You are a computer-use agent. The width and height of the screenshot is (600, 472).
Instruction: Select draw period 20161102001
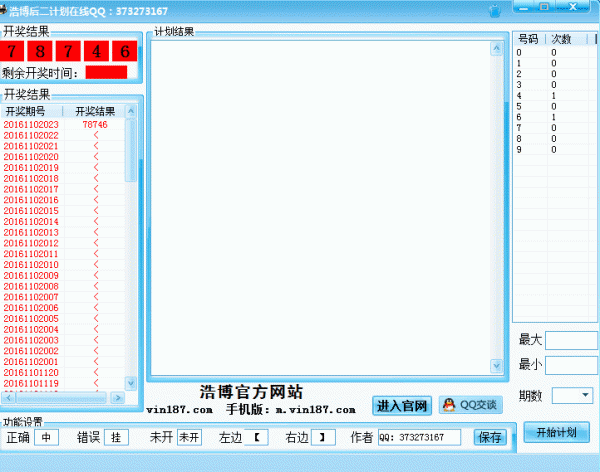tap(31, 362)
